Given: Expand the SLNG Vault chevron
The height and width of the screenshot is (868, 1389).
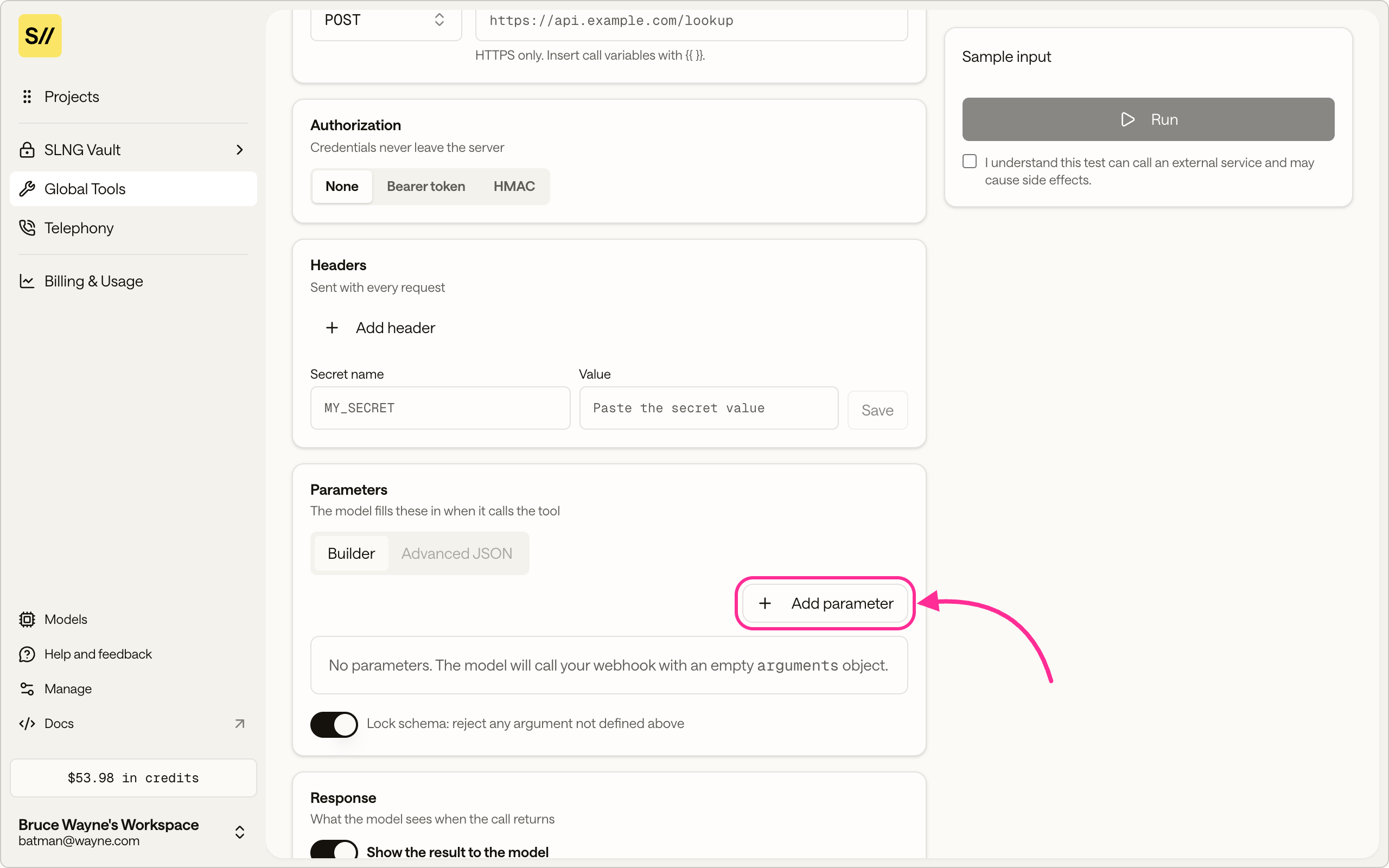Looking at the screenshot, I should 240,150.
